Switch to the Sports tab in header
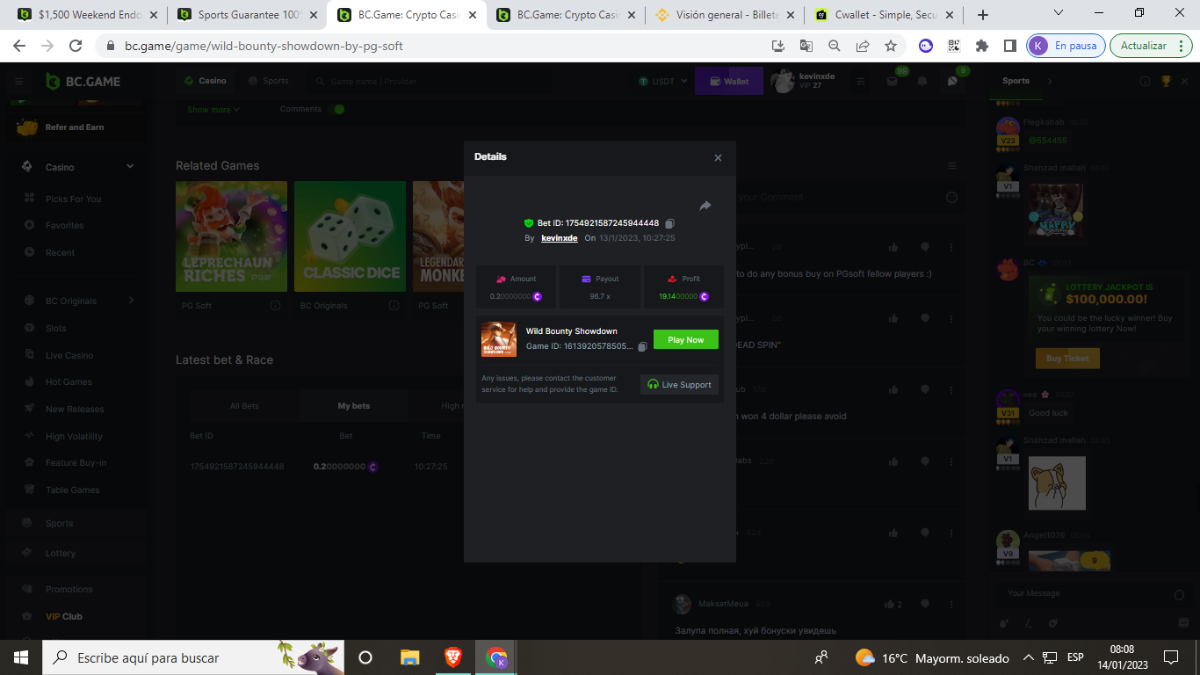 click(x=269, y=81)
